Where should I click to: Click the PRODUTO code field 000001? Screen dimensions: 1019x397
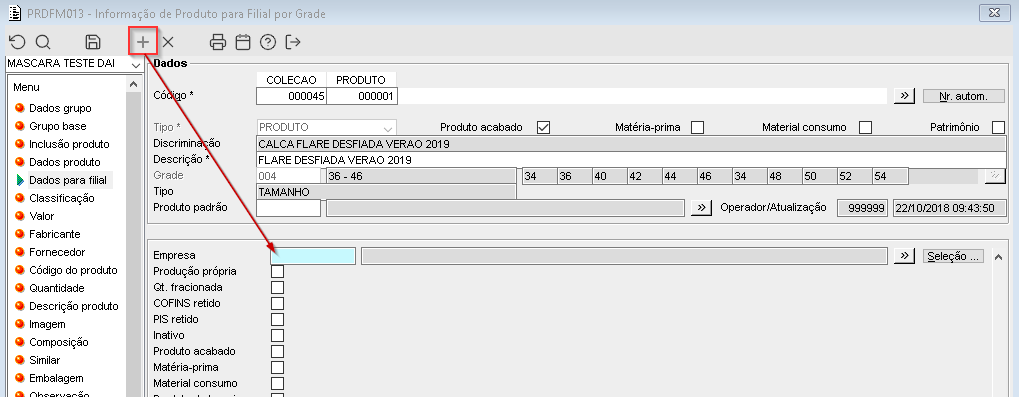click(362, 96)
